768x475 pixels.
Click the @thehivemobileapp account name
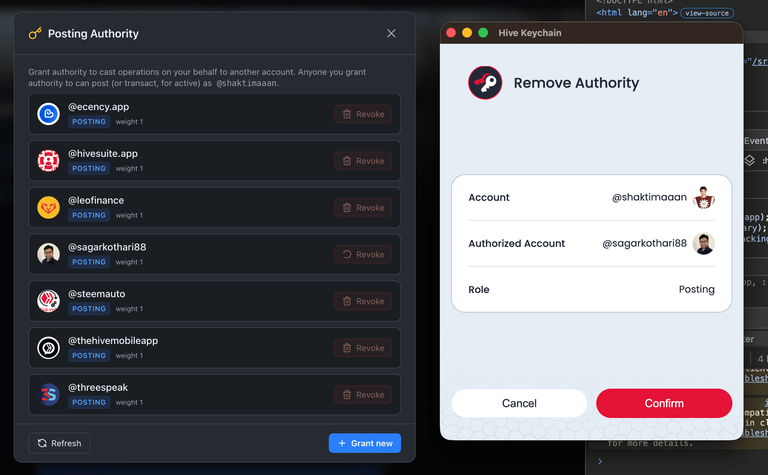point(113,341)
